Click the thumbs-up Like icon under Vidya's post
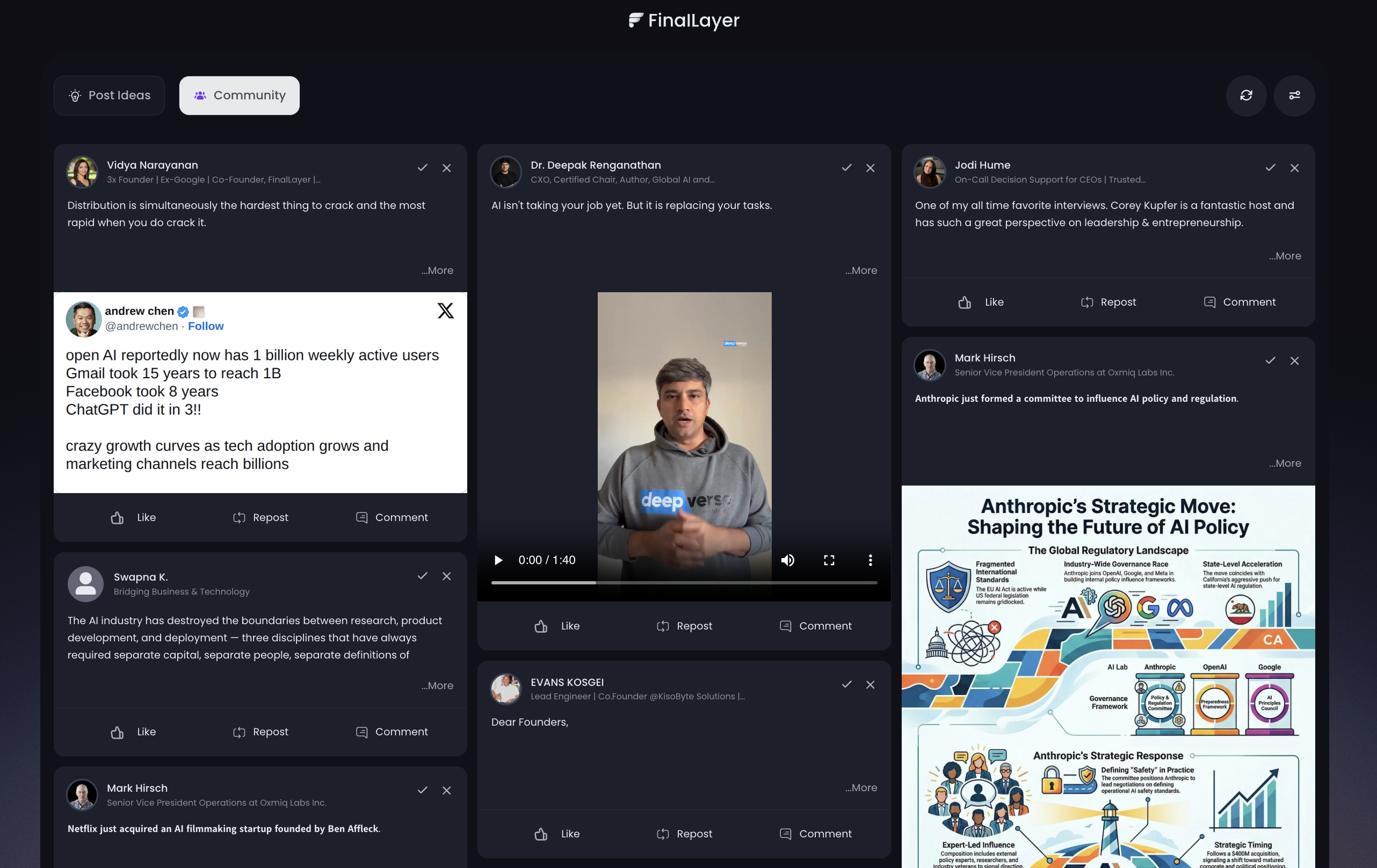The width and height of the screenshot is (1377, 868). tap(117, 517)
